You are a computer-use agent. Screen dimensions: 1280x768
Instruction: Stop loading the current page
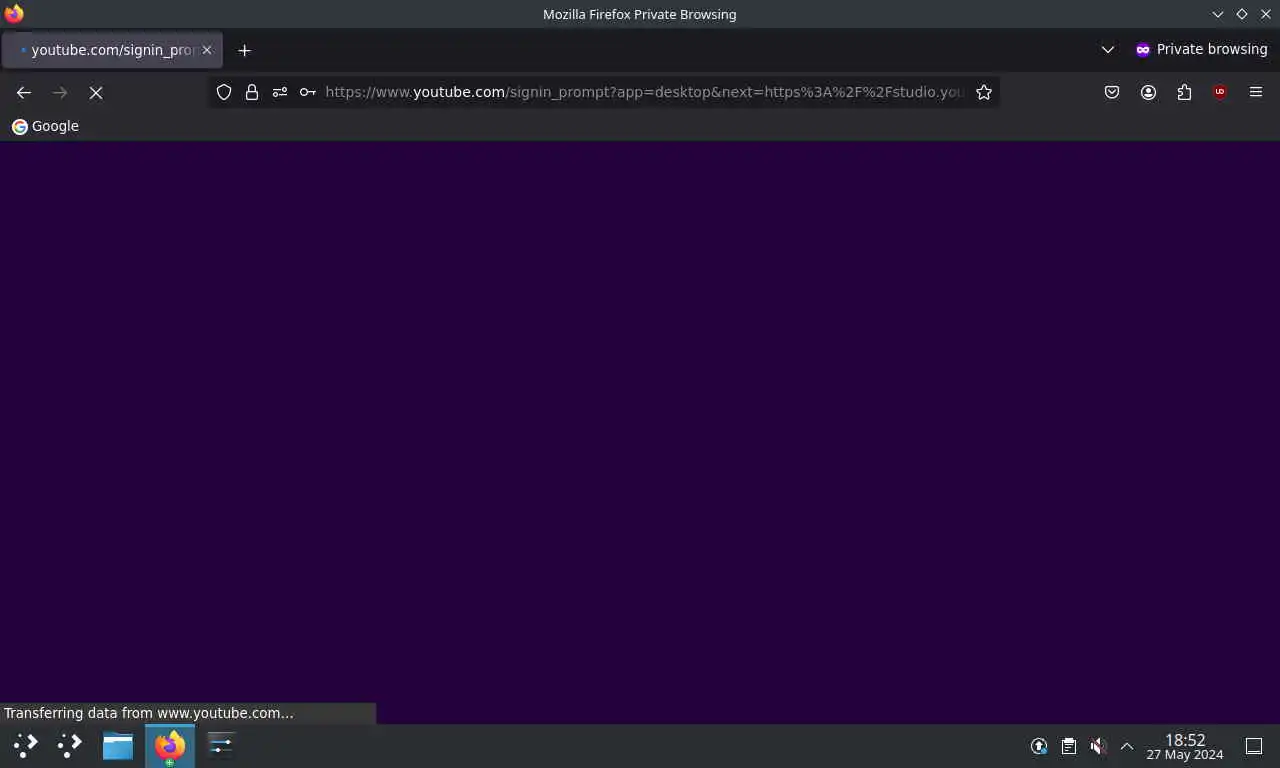[x=96, y=92]
